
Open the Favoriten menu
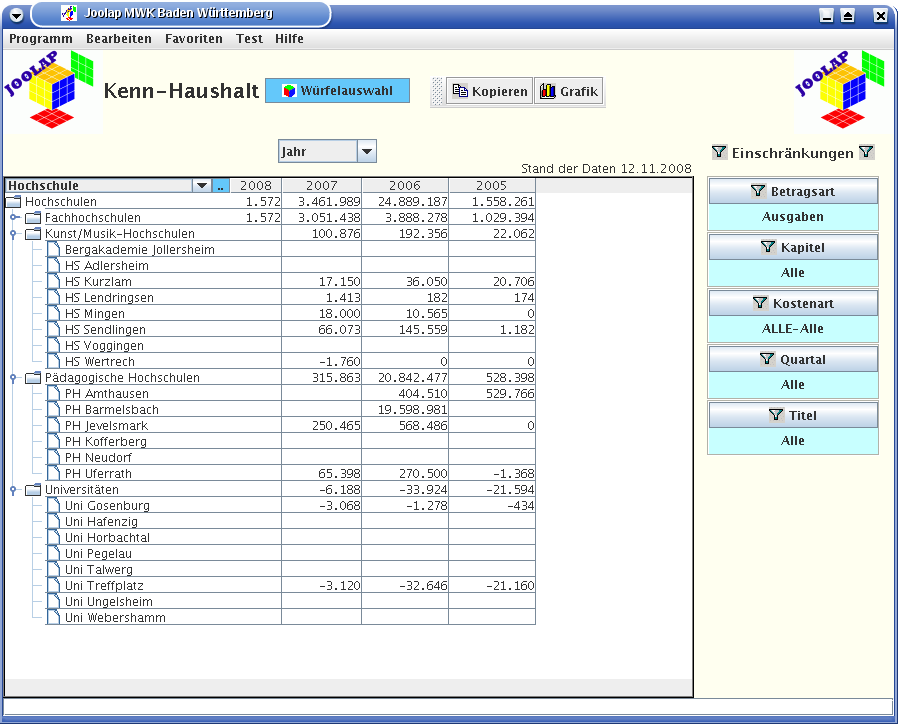pos(194,39)
